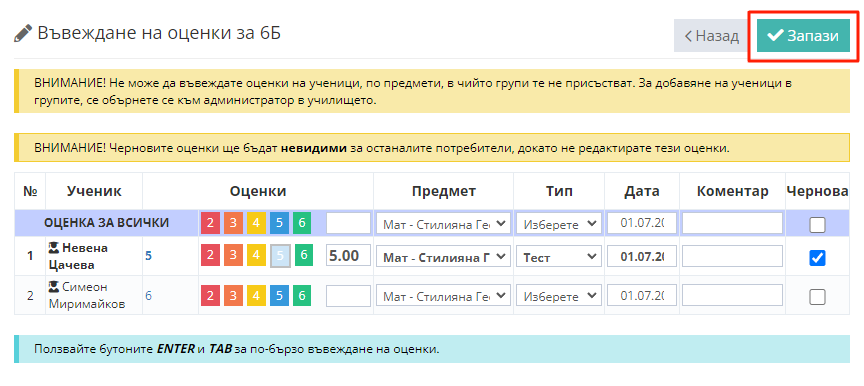Click the Дата column header
The image size is (864, 386).
[x=642, y=192]
